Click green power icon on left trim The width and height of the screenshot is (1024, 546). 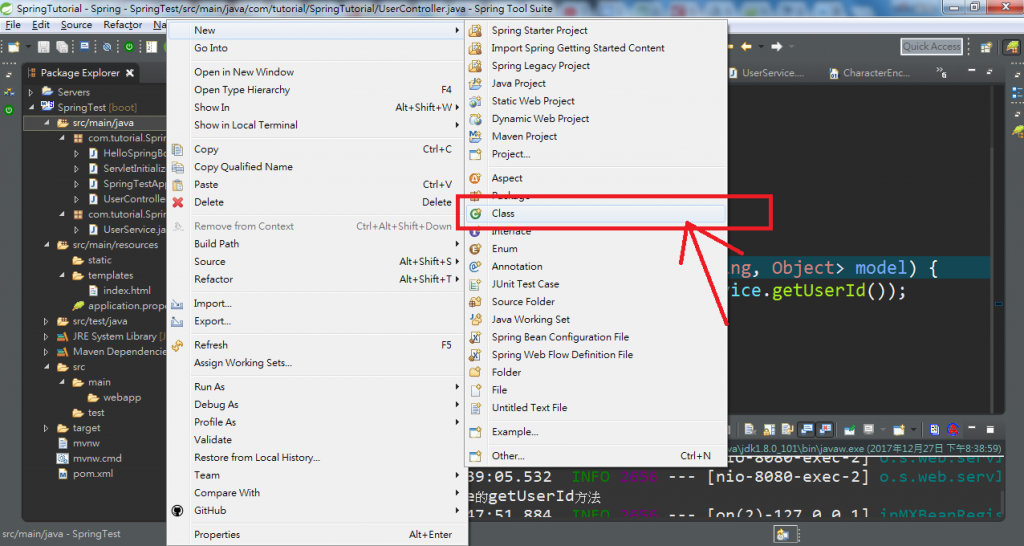click(x=9, y=110)
